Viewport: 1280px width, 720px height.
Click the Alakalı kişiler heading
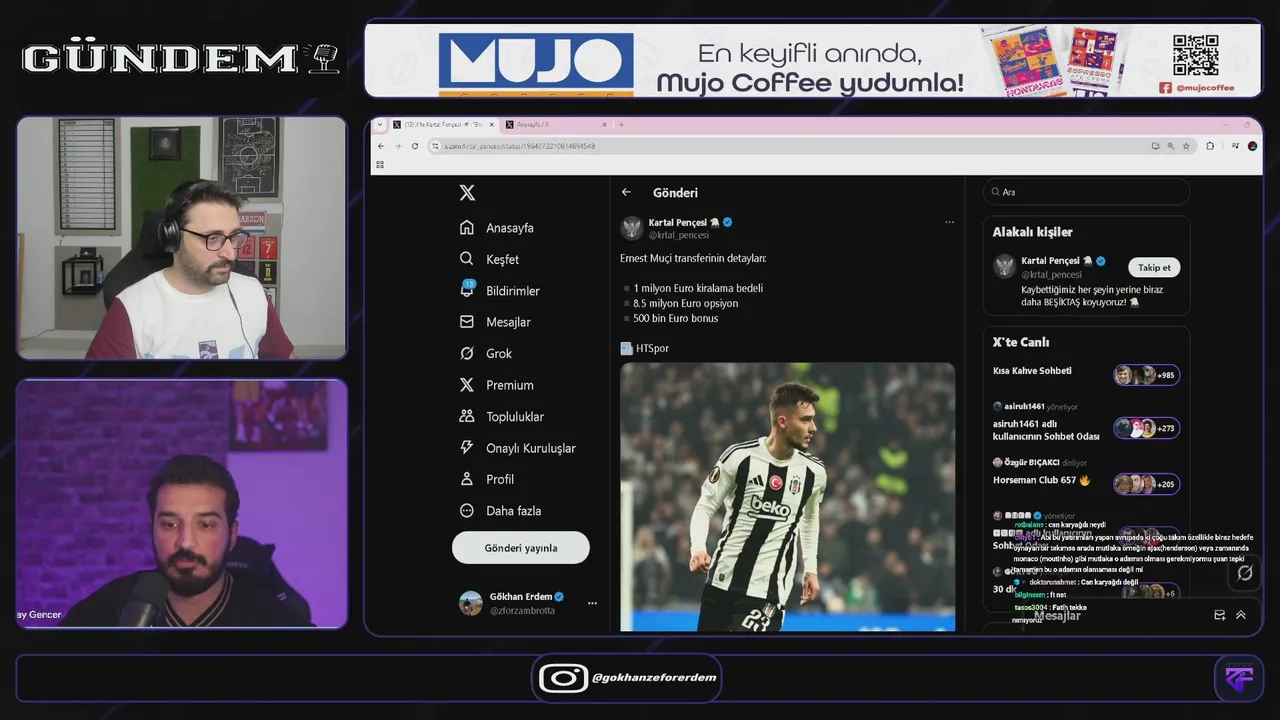(1032, 232)
